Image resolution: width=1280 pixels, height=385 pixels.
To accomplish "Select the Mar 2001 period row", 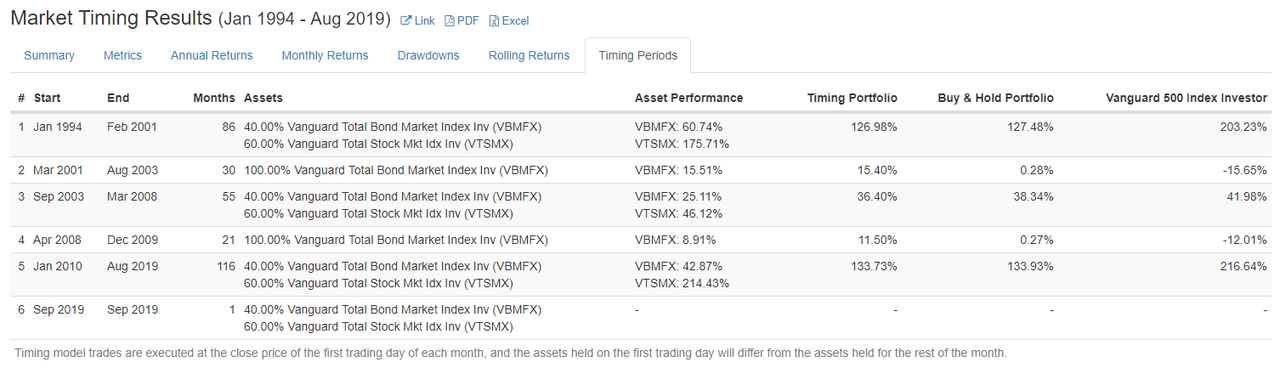I will (x=640, y=171).
